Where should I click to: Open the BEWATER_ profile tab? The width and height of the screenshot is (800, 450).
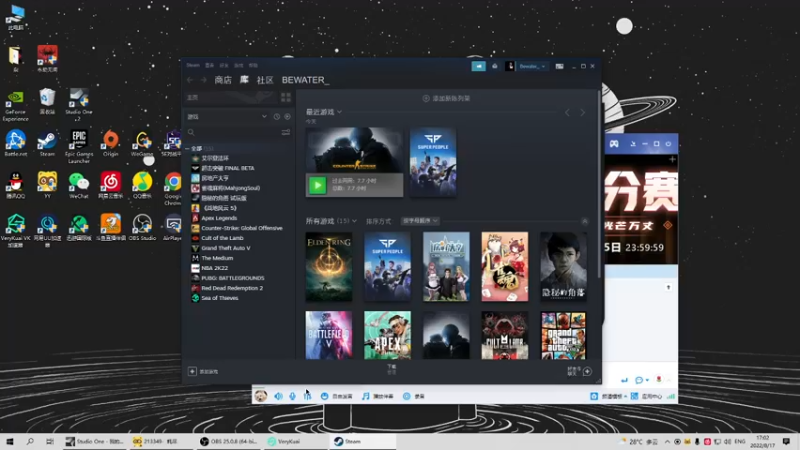click(x=305, y=80)
